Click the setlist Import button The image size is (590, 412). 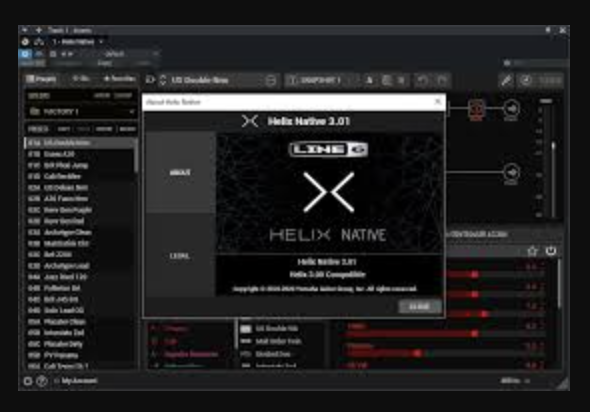102,96
